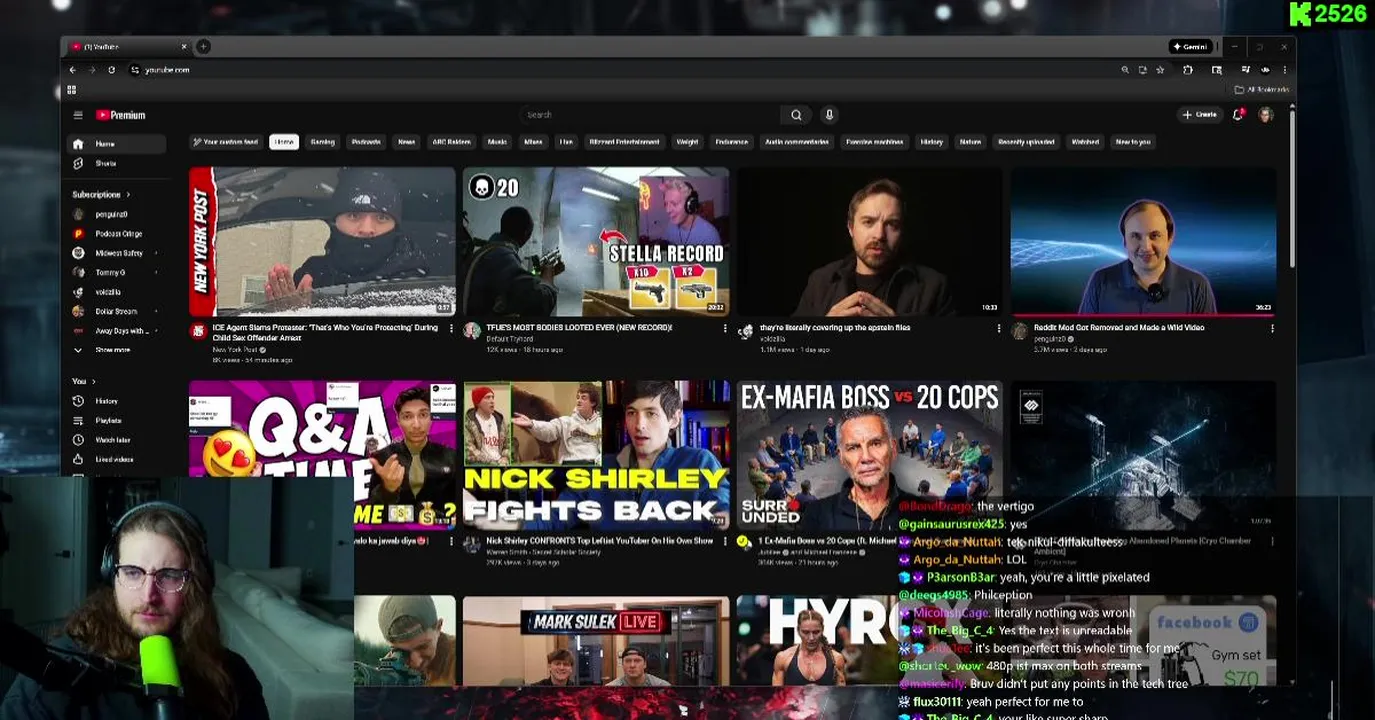
Task: Start voice search with microphone icon
Action: point(829,115)
